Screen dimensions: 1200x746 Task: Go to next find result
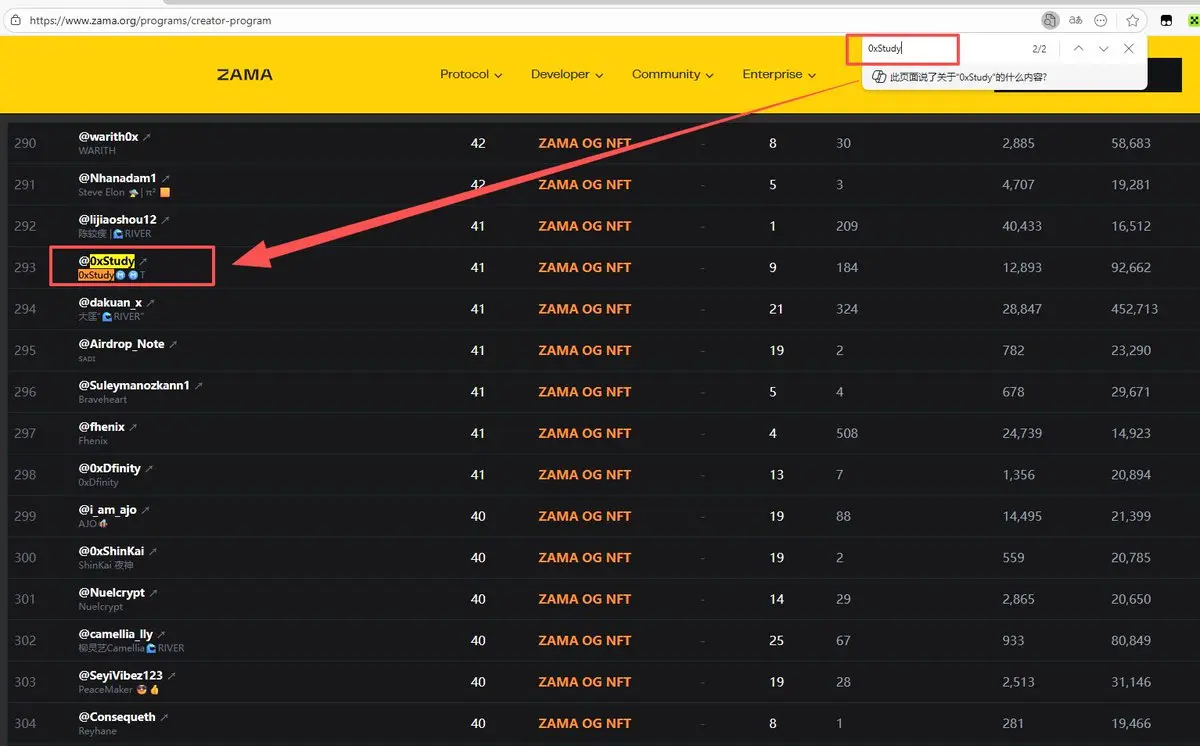(x=1104, y=48)
